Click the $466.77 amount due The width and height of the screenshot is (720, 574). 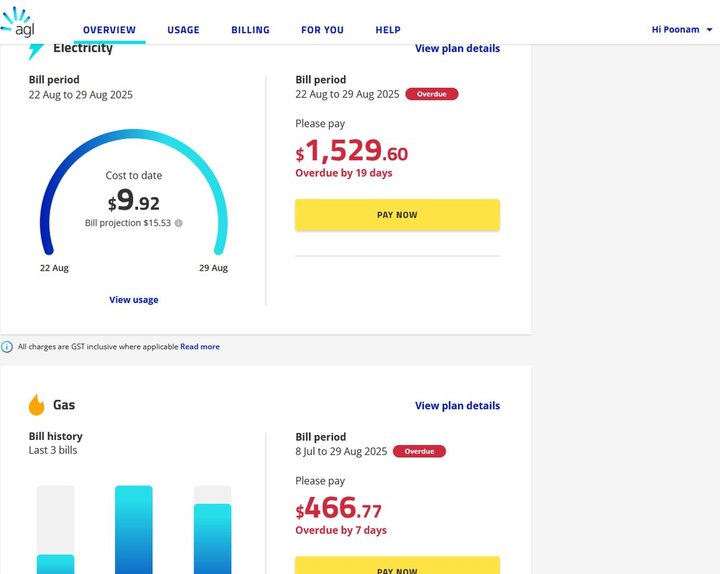coord(338,508)
